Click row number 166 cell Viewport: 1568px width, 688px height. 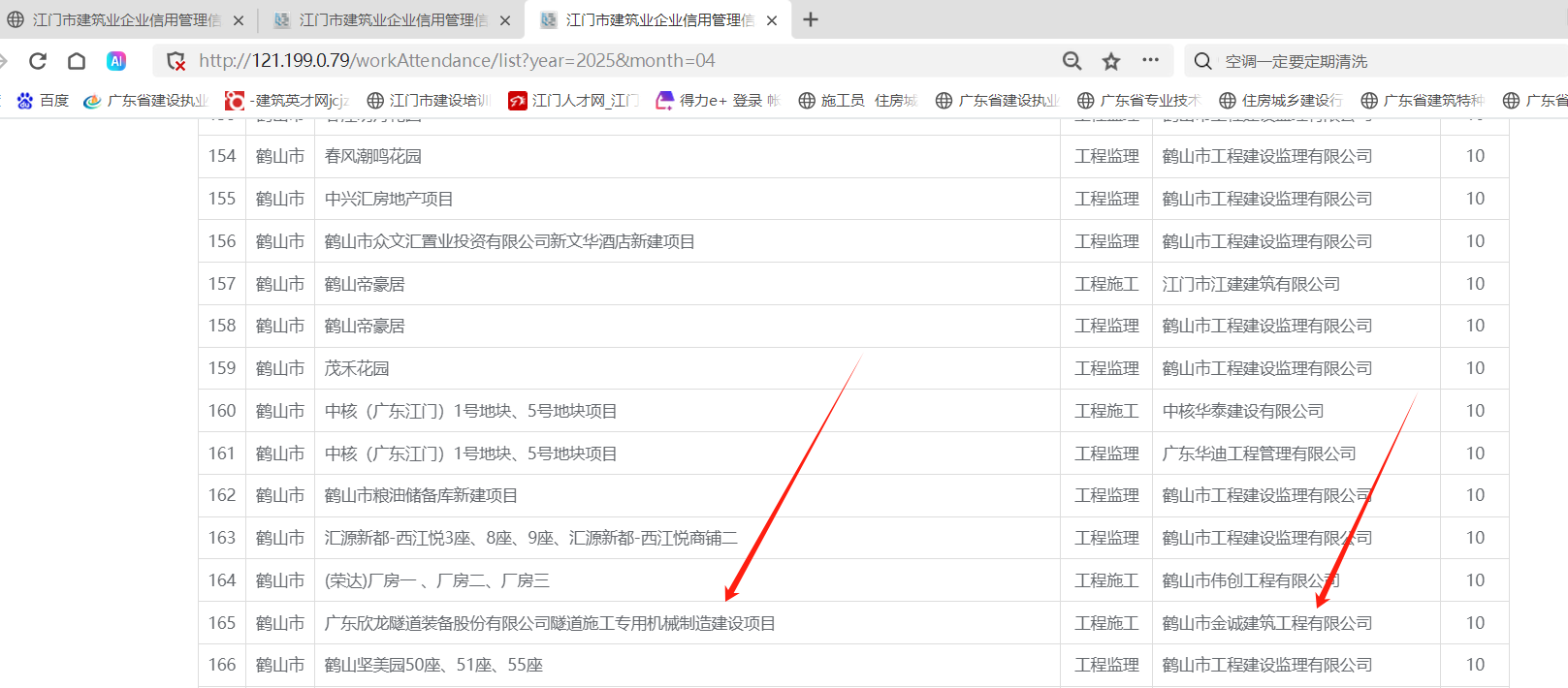point(222,665)
